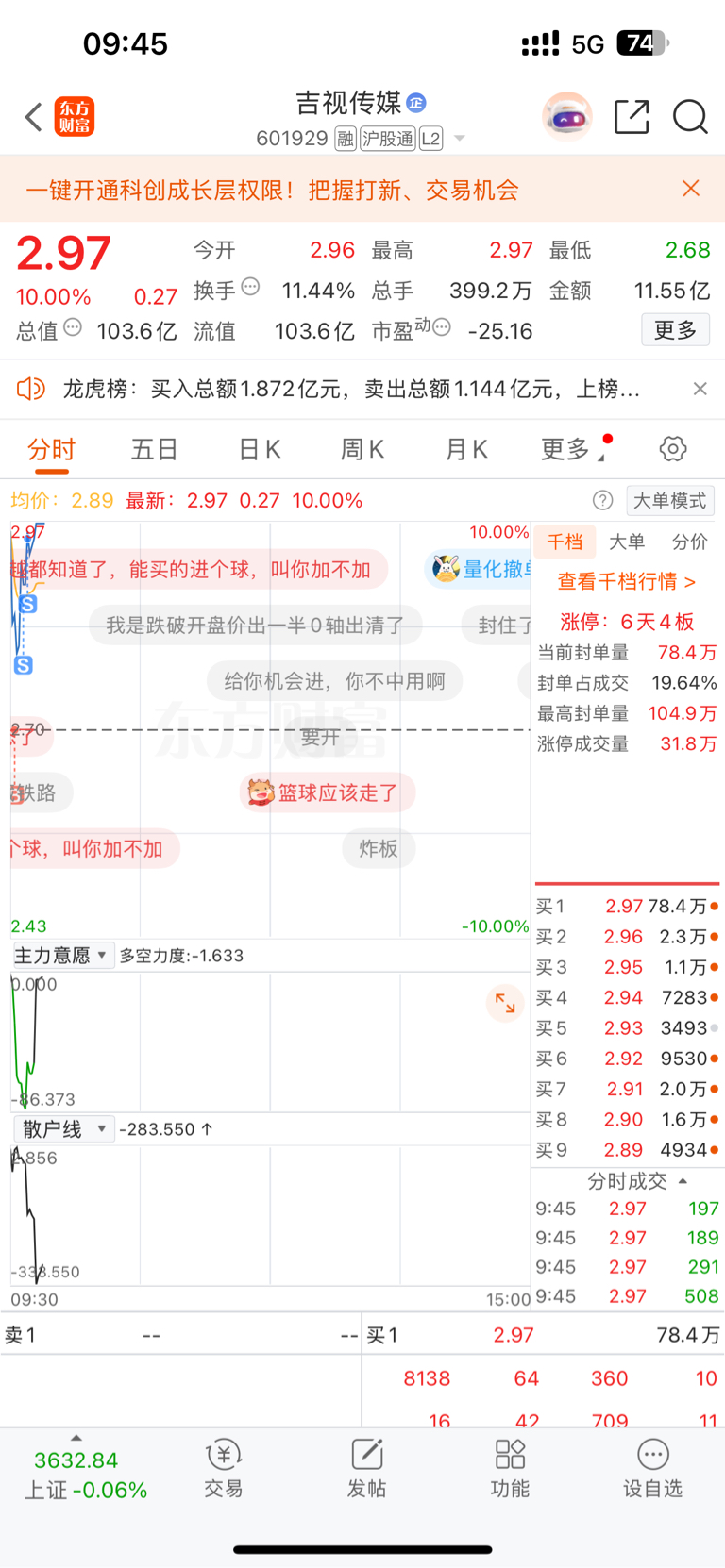Open the robot assistant avatar
The width and height of the screenshot is (725, 1568).
(566, 117)
